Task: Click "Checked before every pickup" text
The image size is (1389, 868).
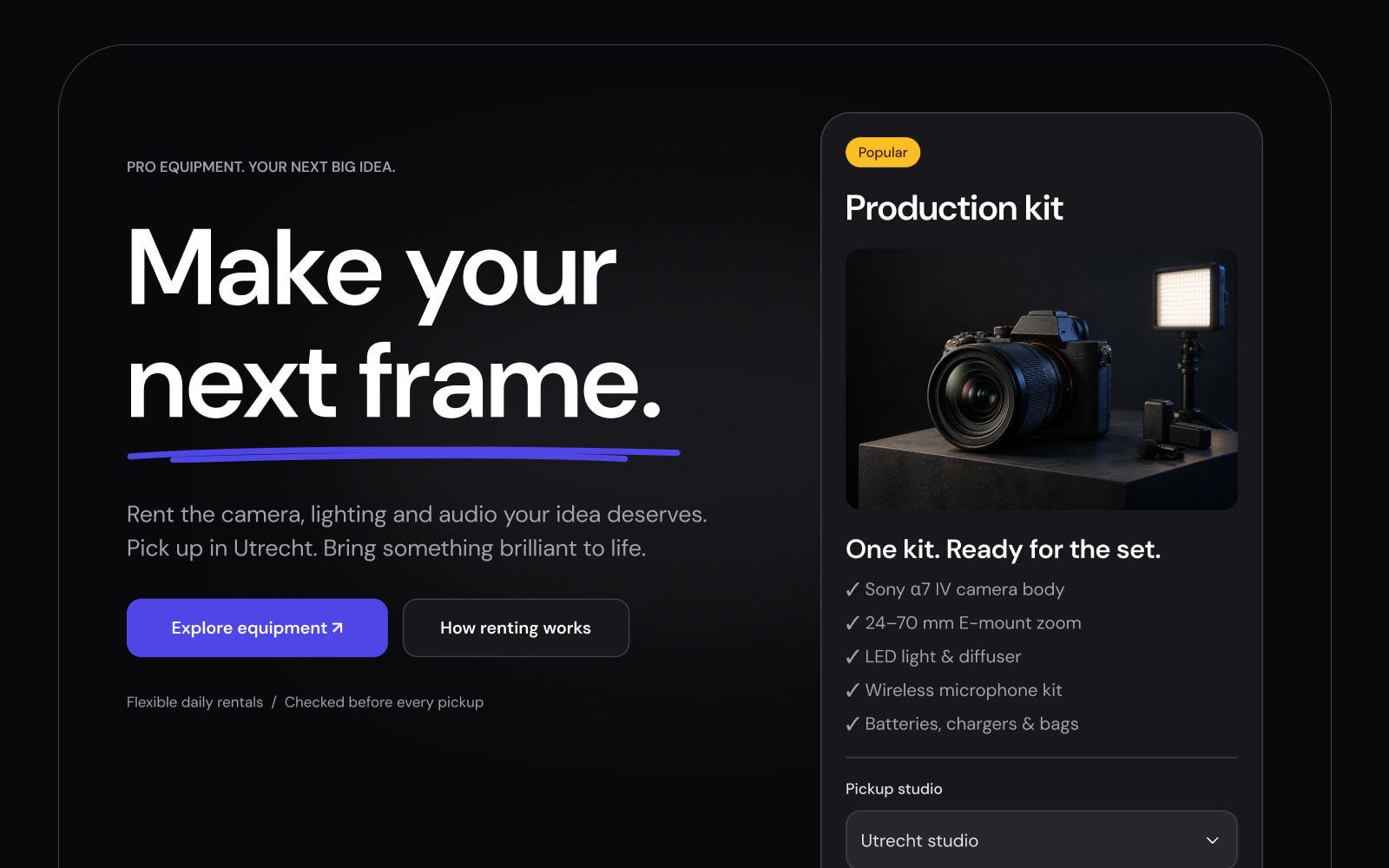Action: (384, 702)
